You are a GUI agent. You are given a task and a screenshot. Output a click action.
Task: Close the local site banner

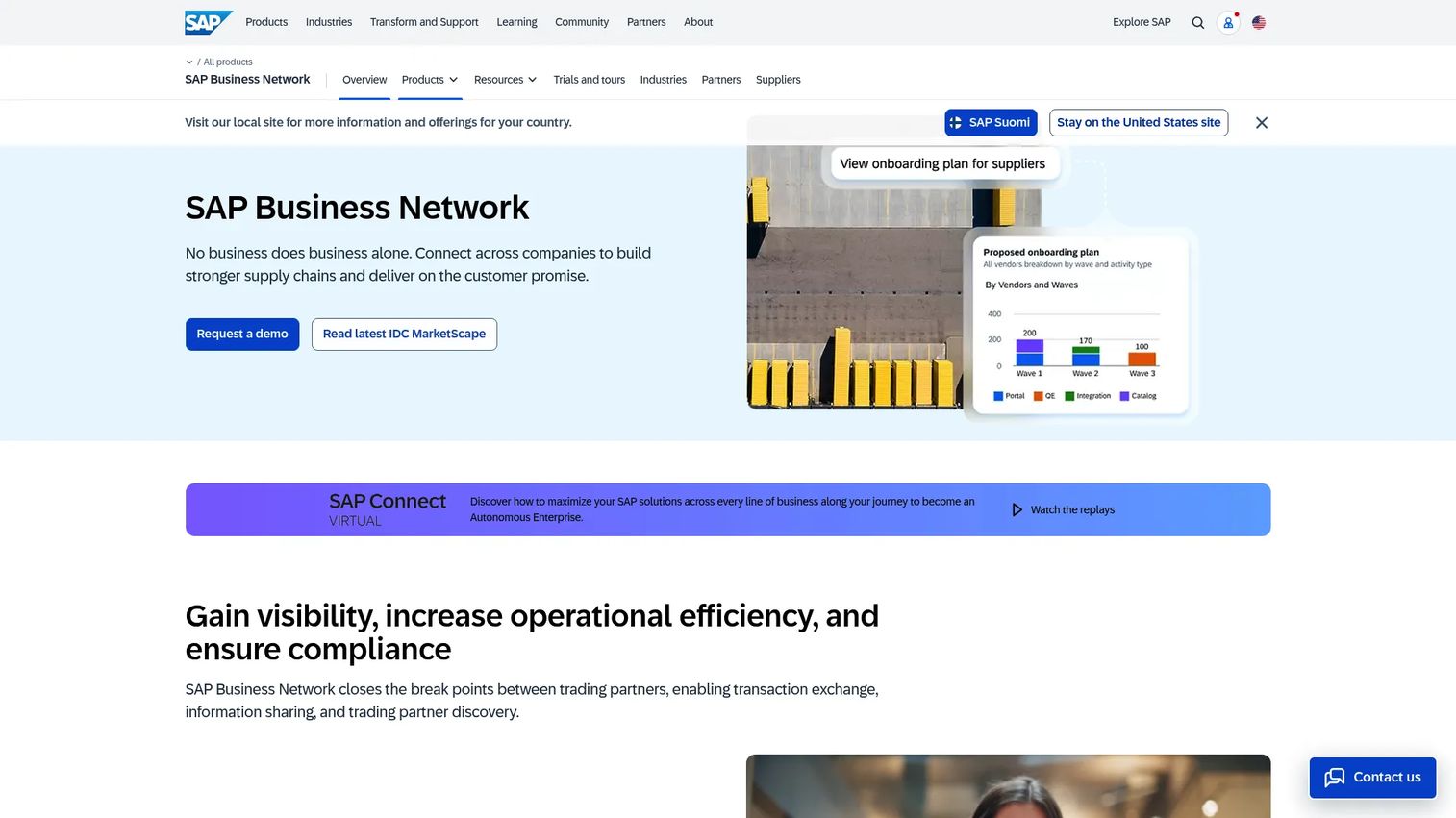point(1262,123)
